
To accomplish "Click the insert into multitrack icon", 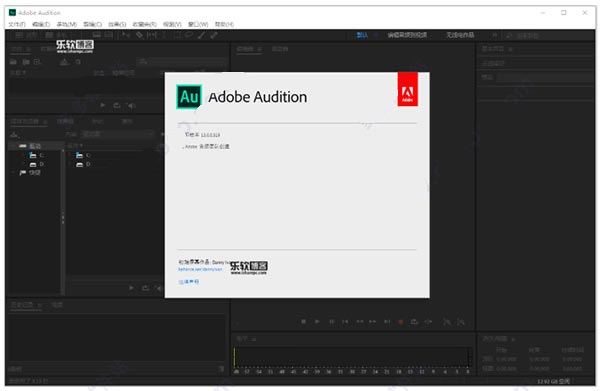I will [64, 62].
